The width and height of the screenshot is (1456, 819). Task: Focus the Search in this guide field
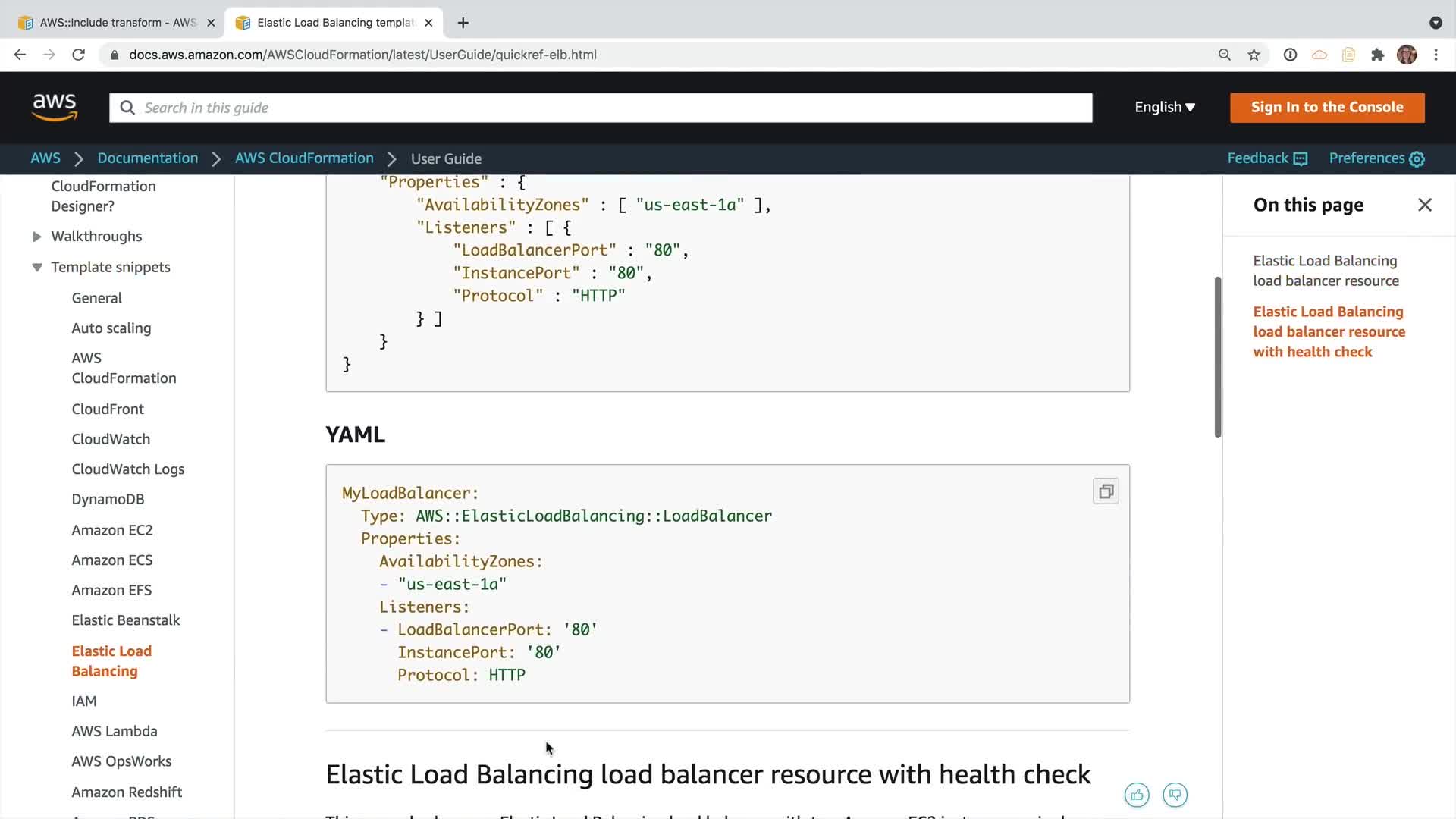click(599, 108)
